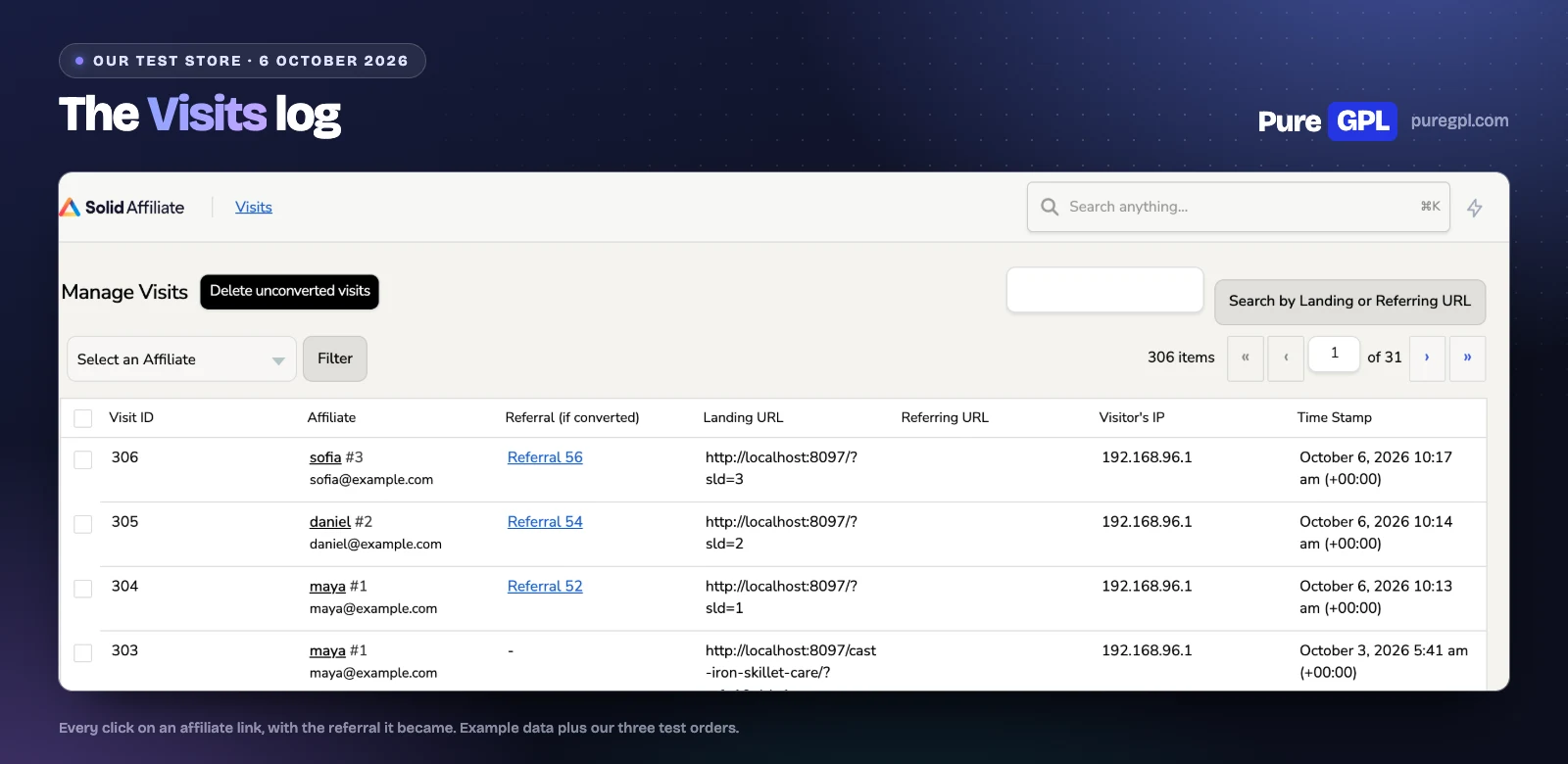This screenshot has height=764, width=1568.
Task: Click the Filter button
Action: point(335,358)
